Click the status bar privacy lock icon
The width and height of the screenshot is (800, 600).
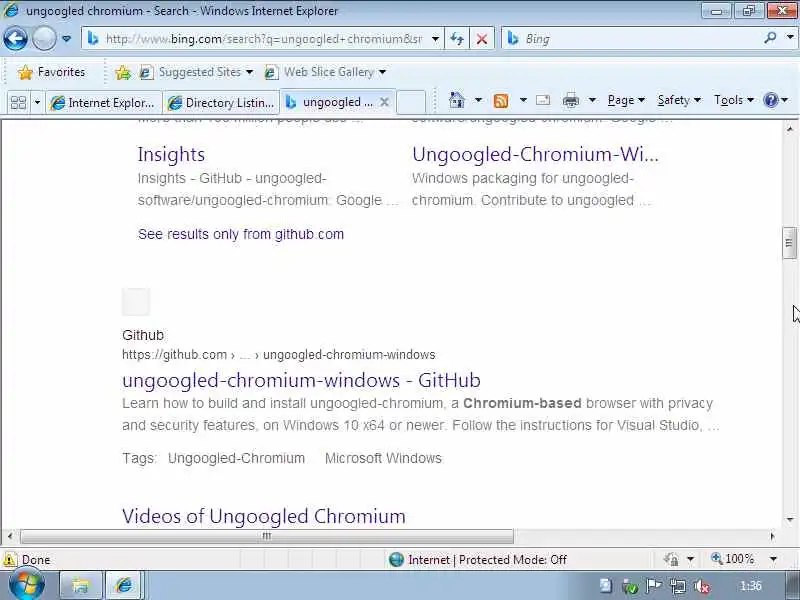click(x=672, y=560)
